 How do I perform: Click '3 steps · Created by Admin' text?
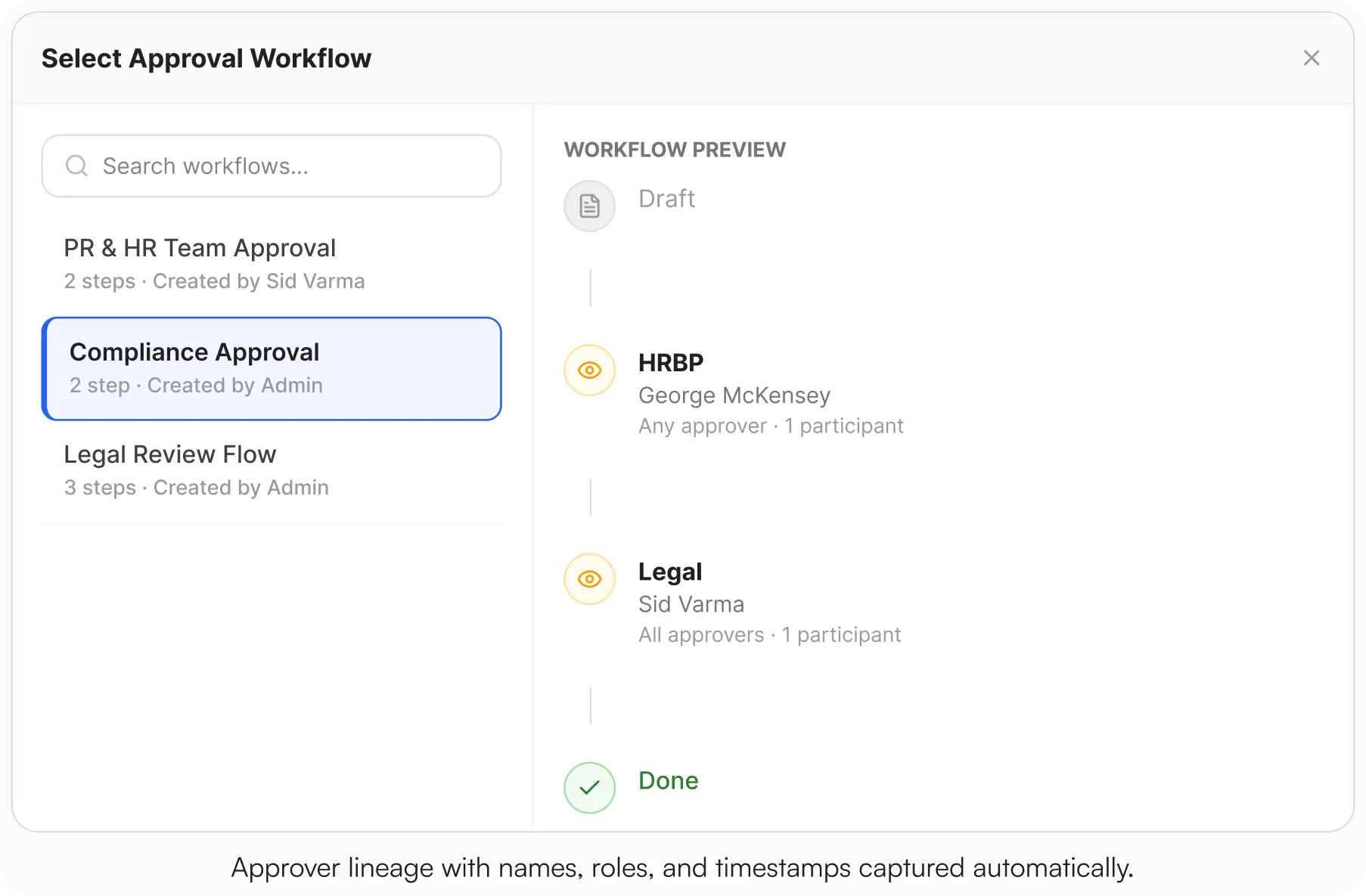196,488
